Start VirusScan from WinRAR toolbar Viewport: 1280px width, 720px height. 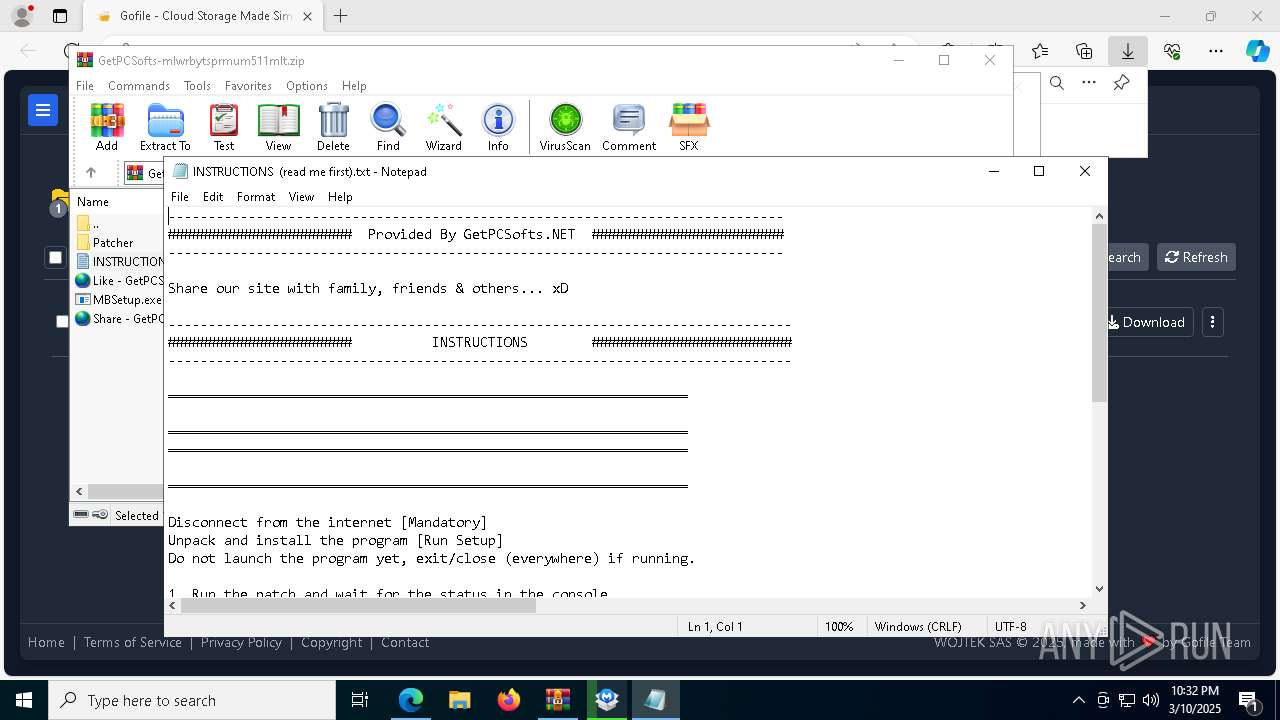pyautogui.click(x=565, y=127)
